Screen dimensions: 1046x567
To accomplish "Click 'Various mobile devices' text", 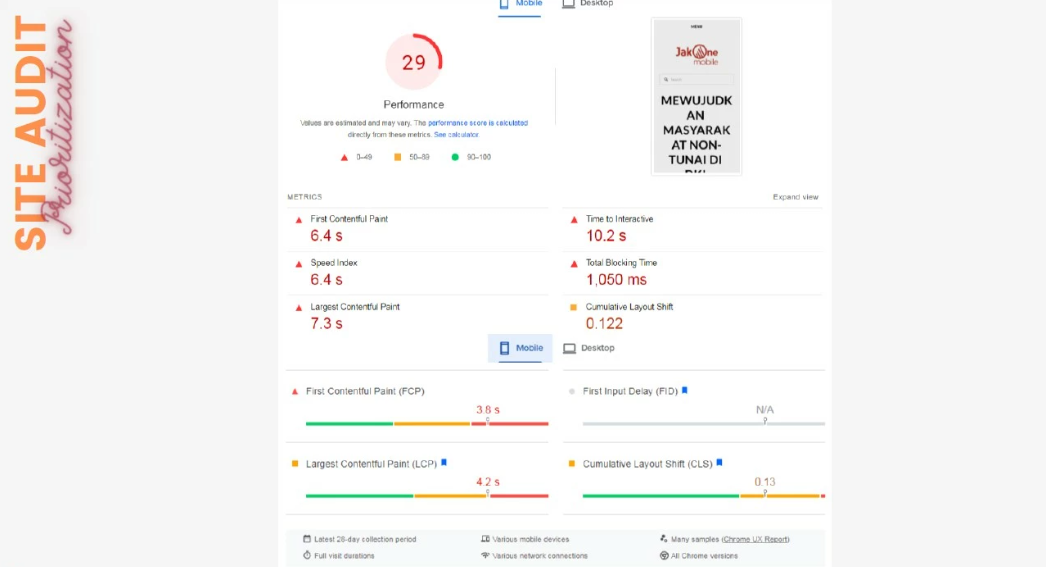I will tap(531, 539).
